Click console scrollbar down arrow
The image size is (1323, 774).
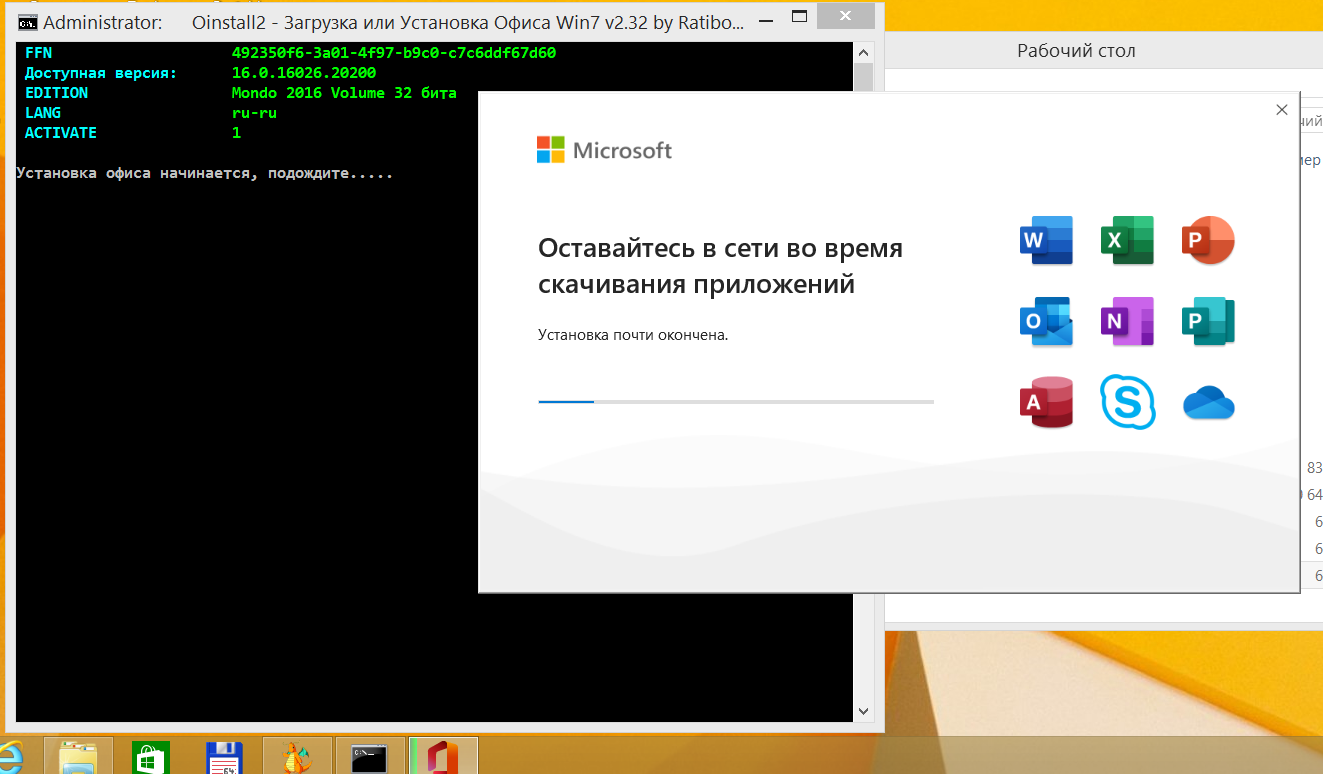coord(864,712)
